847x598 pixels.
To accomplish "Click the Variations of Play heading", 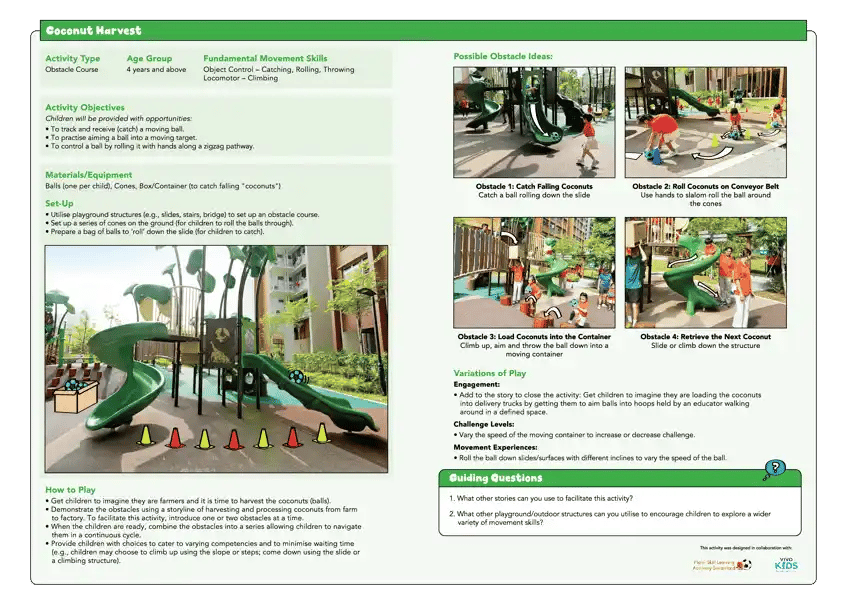I will coord(491,373).
